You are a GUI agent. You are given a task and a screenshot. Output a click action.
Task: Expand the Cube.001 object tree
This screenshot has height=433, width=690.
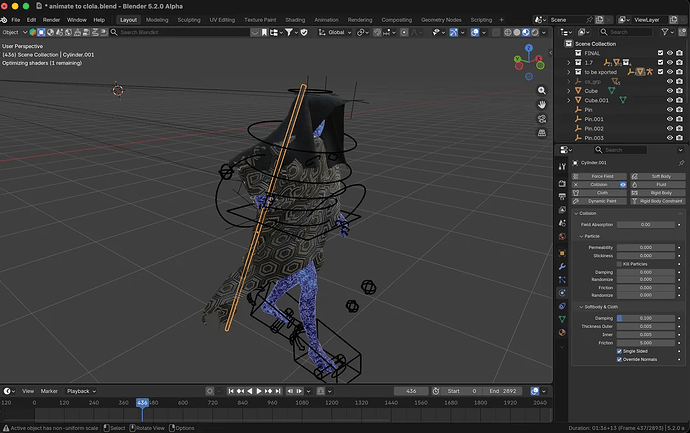click(569, 100)
